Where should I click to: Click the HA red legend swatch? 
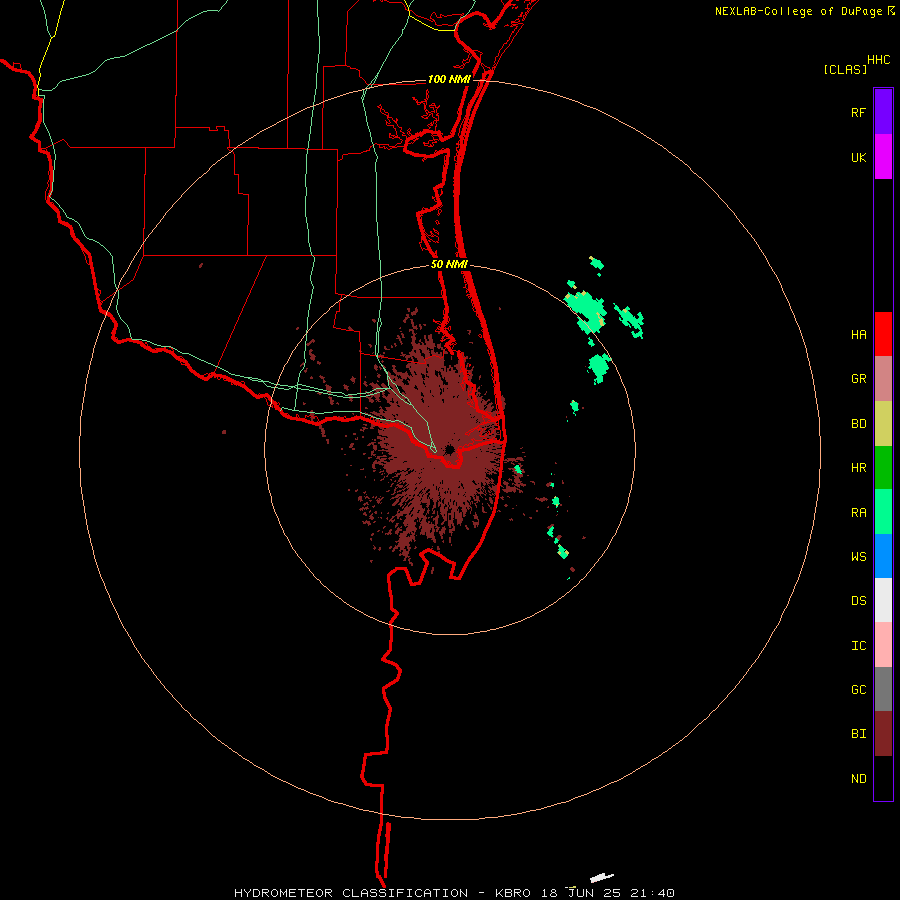883,334
